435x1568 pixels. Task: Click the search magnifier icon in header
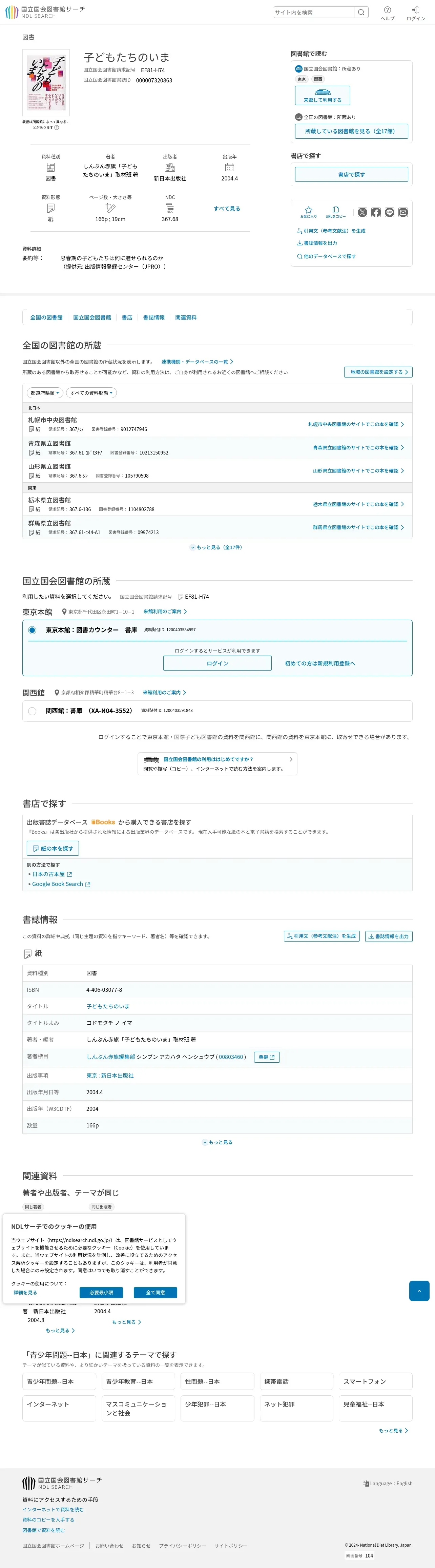361,12
